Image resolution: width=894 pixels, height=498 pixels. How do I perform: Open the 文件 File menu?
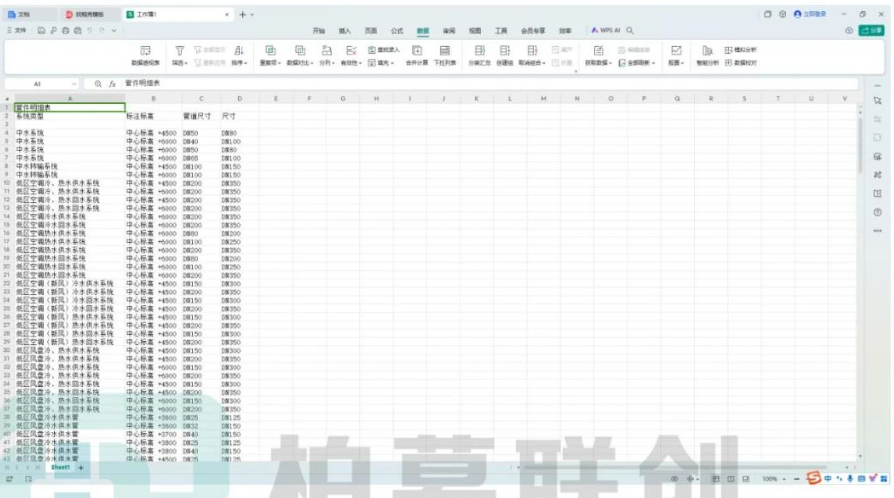(x=17, y=30)
